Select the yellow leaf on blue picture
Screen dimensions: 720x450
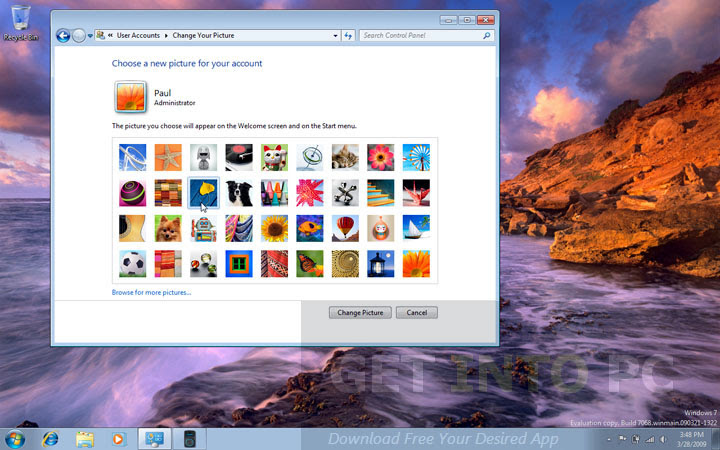pyautogui.click(x=203, y=193)
